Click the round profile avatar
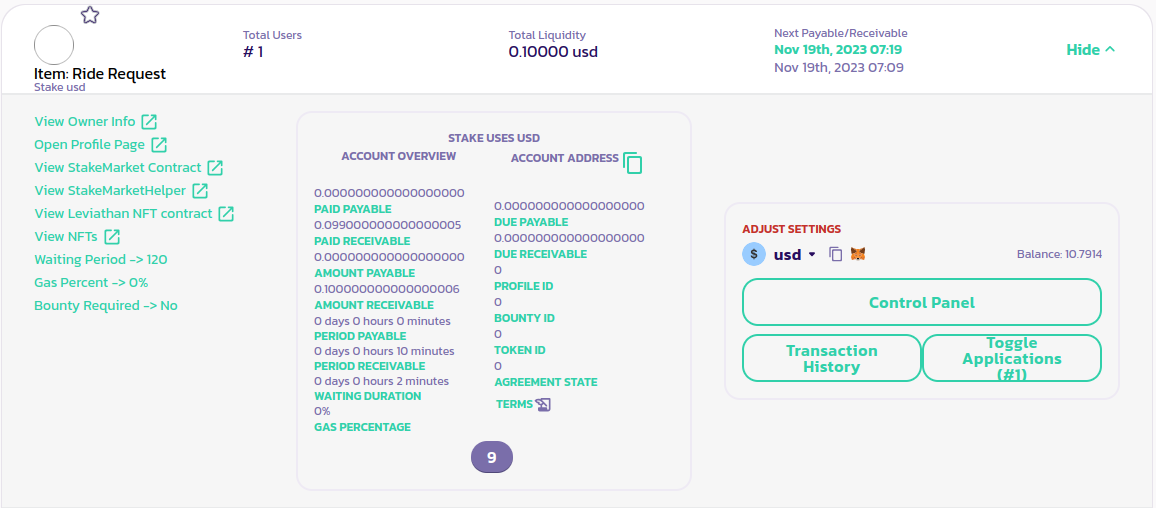This screenshot has width=1156, height=508. coord(54,46)
